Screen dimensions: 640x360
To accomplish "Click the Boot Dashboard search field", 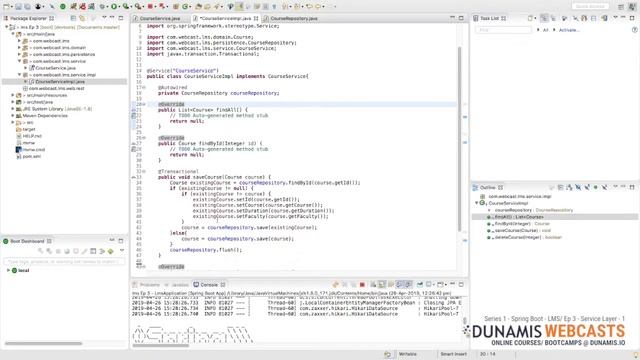I will point(64,261).
